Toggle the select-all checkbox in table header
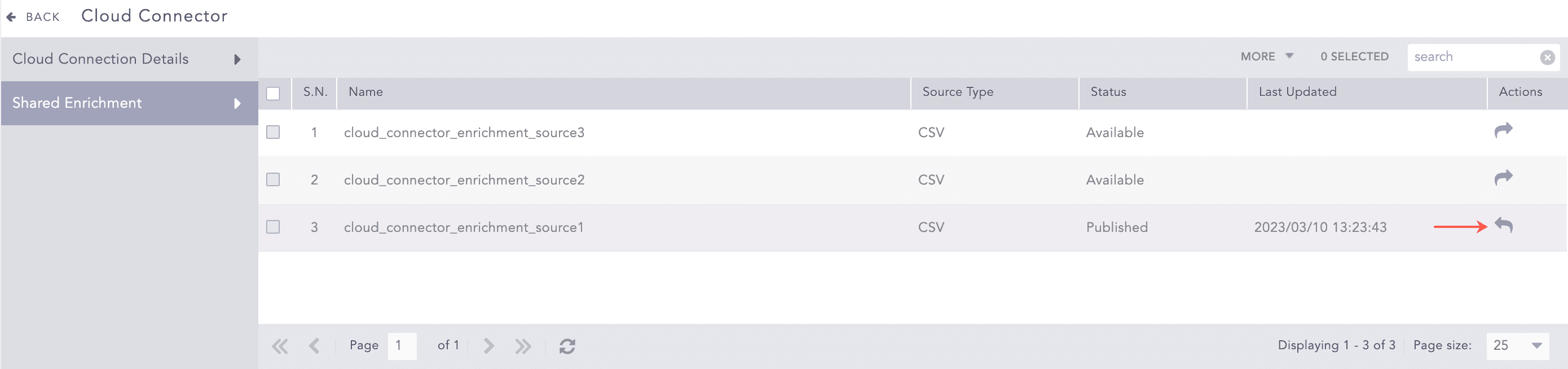 tap(274, 93)
